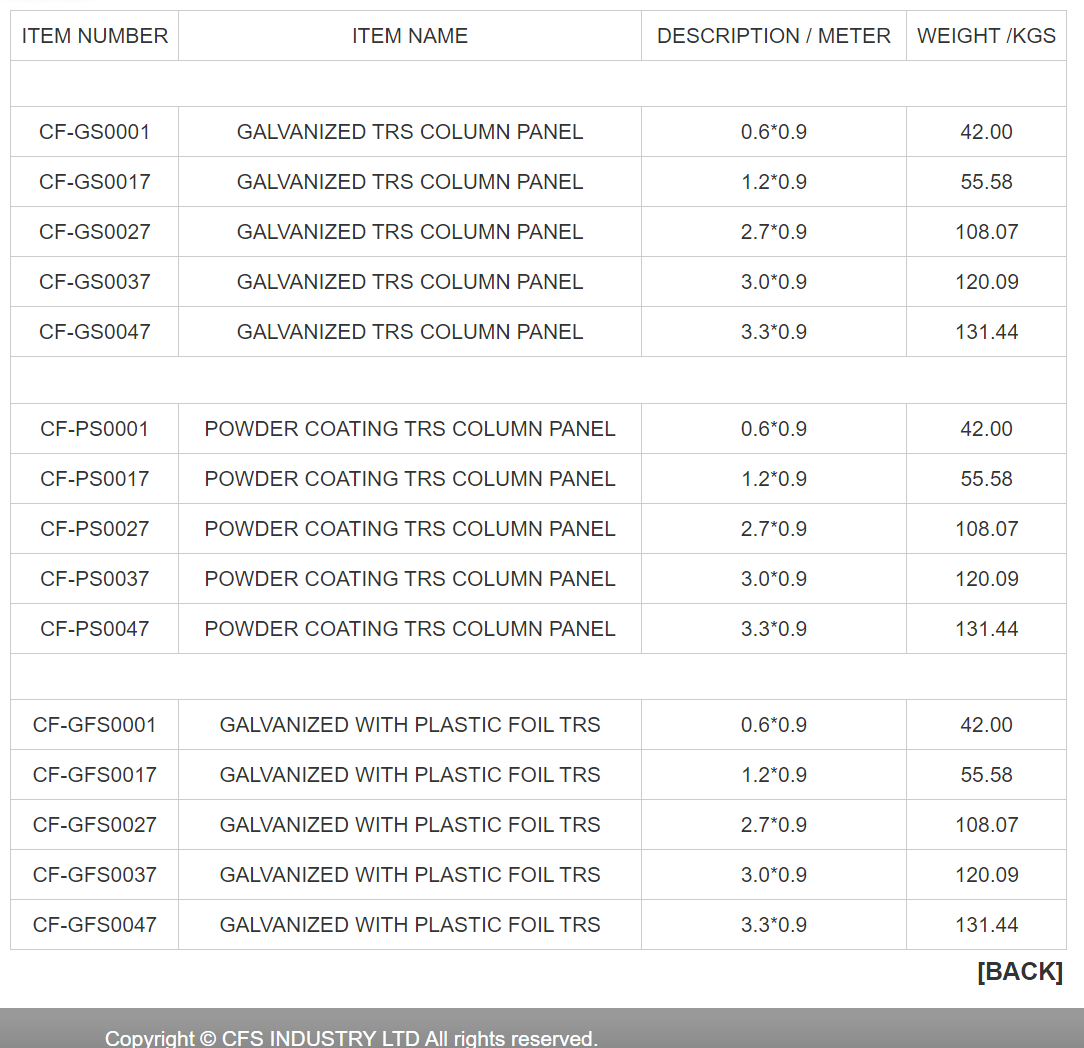The height and width of the screenshot is (1048, 1084).
Task: Click item number CF-PS0037
Action: (x=95, y=579)
